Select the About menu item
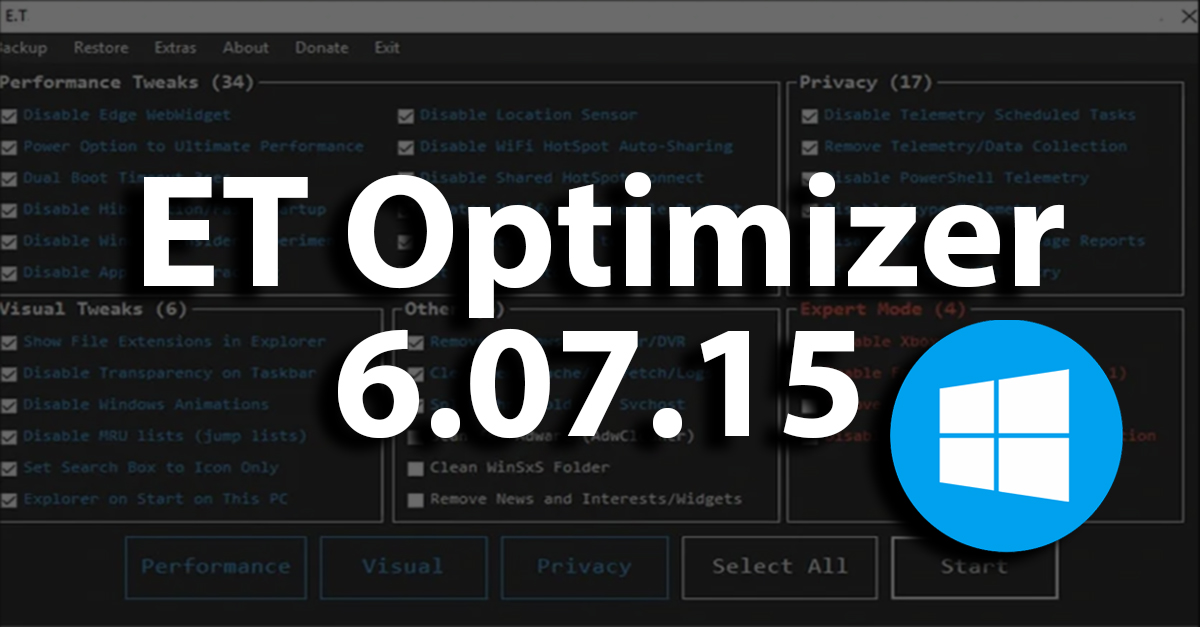 point(246,48)
